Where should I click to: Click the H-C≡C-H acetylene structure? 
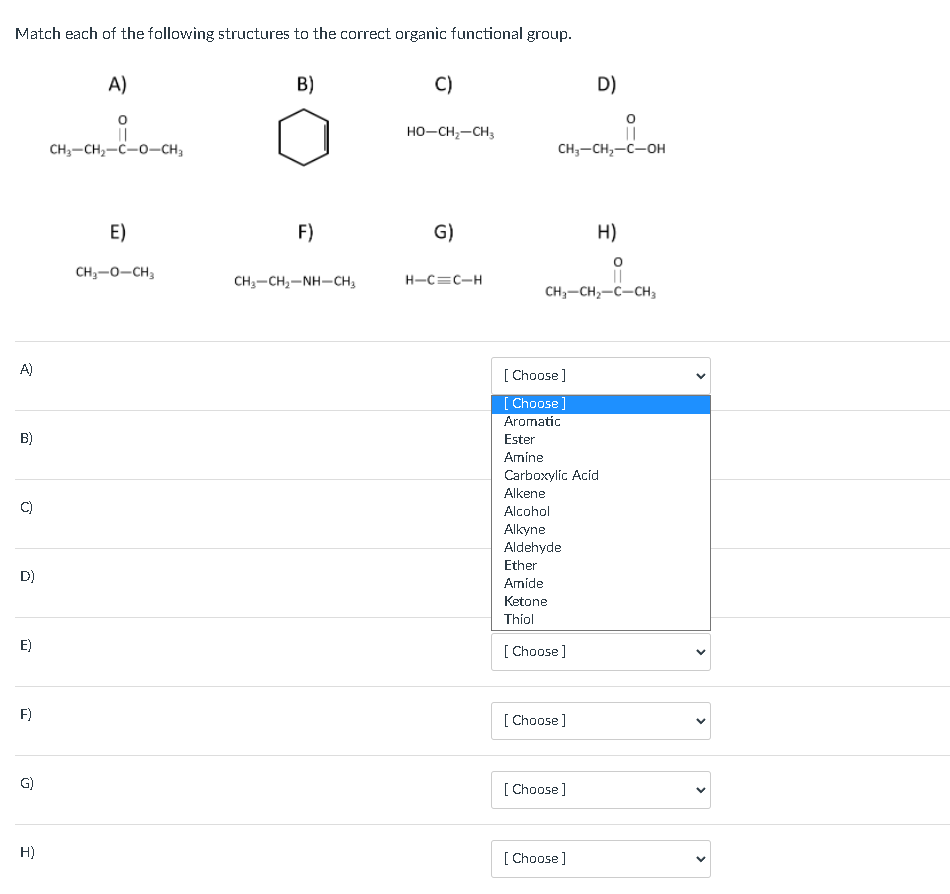pyautogui.click(x=443, y=280)
